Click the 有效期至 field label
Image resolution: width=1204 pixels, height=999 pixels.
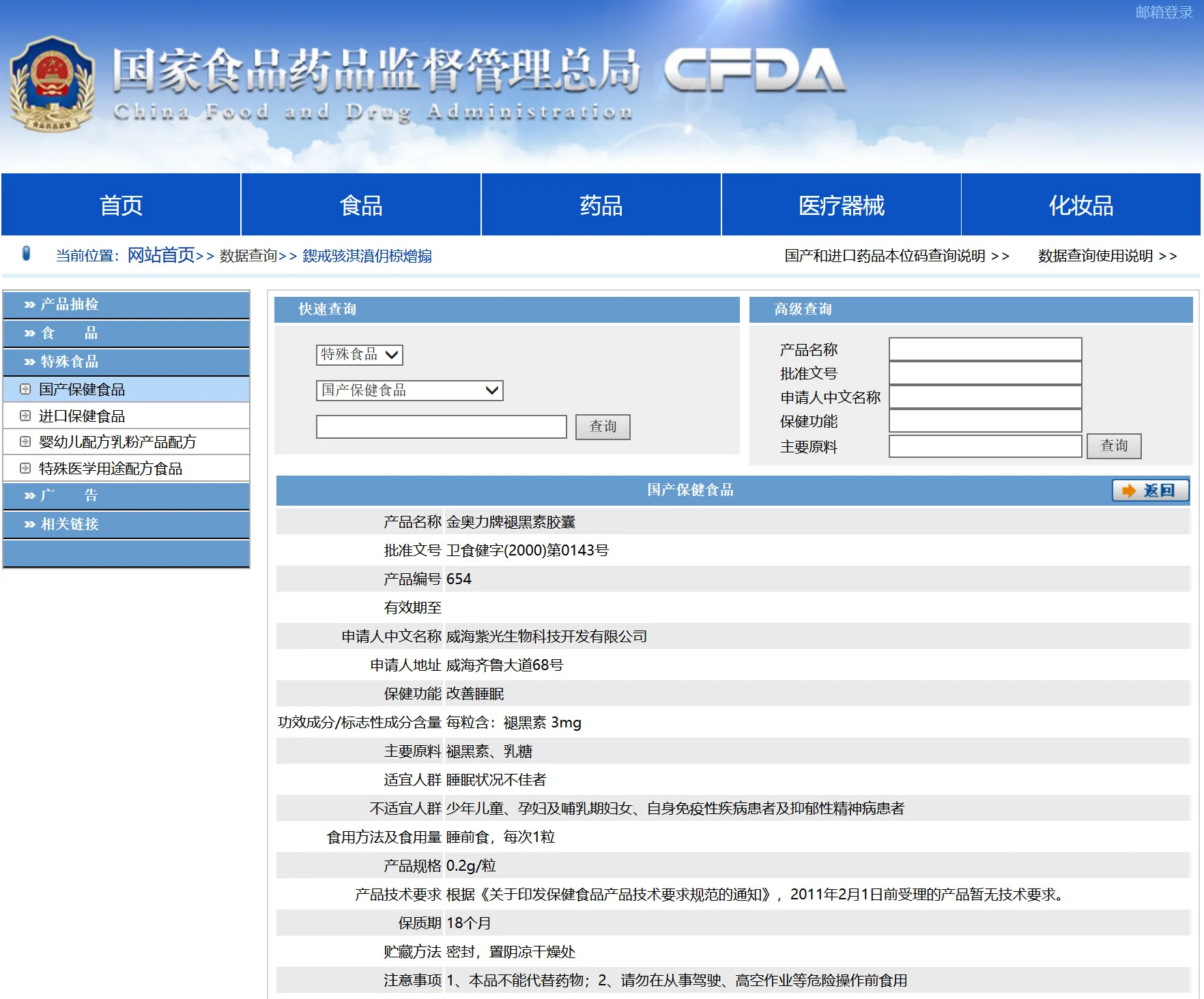coord(412,608)
